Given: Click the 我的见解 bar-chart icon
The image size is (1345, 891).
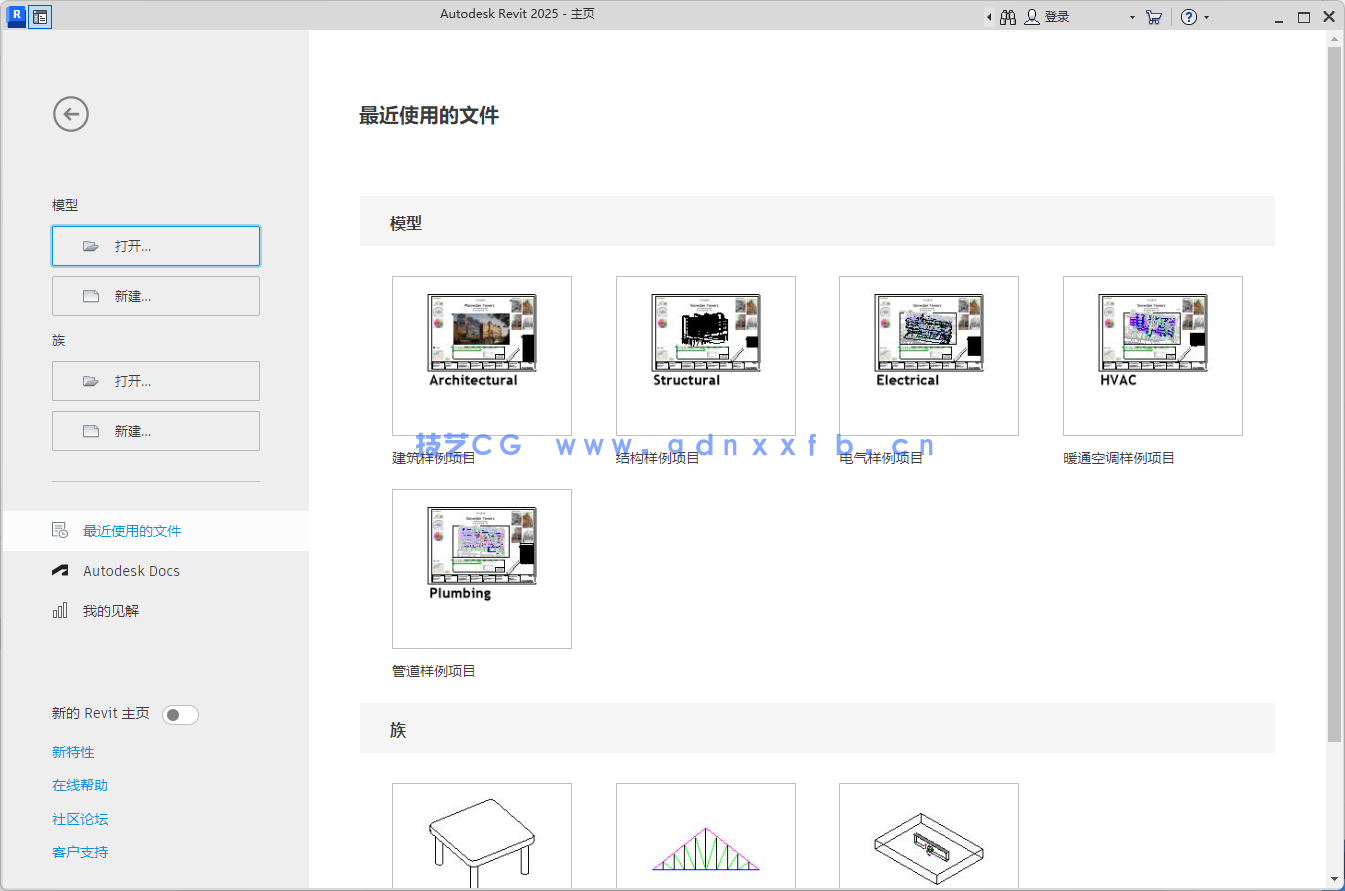Looking at the screenshot, I should click(58, 610).
